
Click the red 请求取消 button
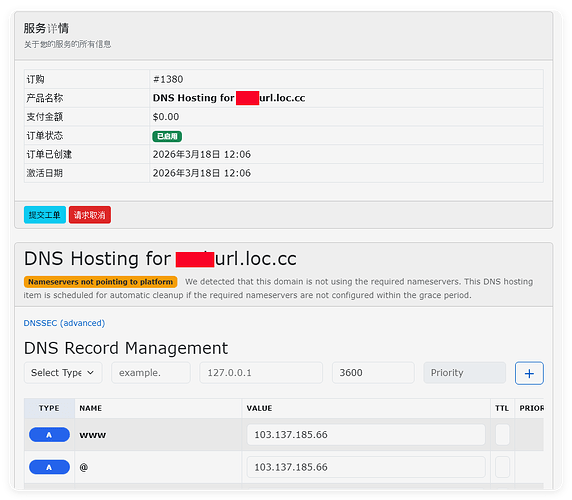tap(90, 215)
